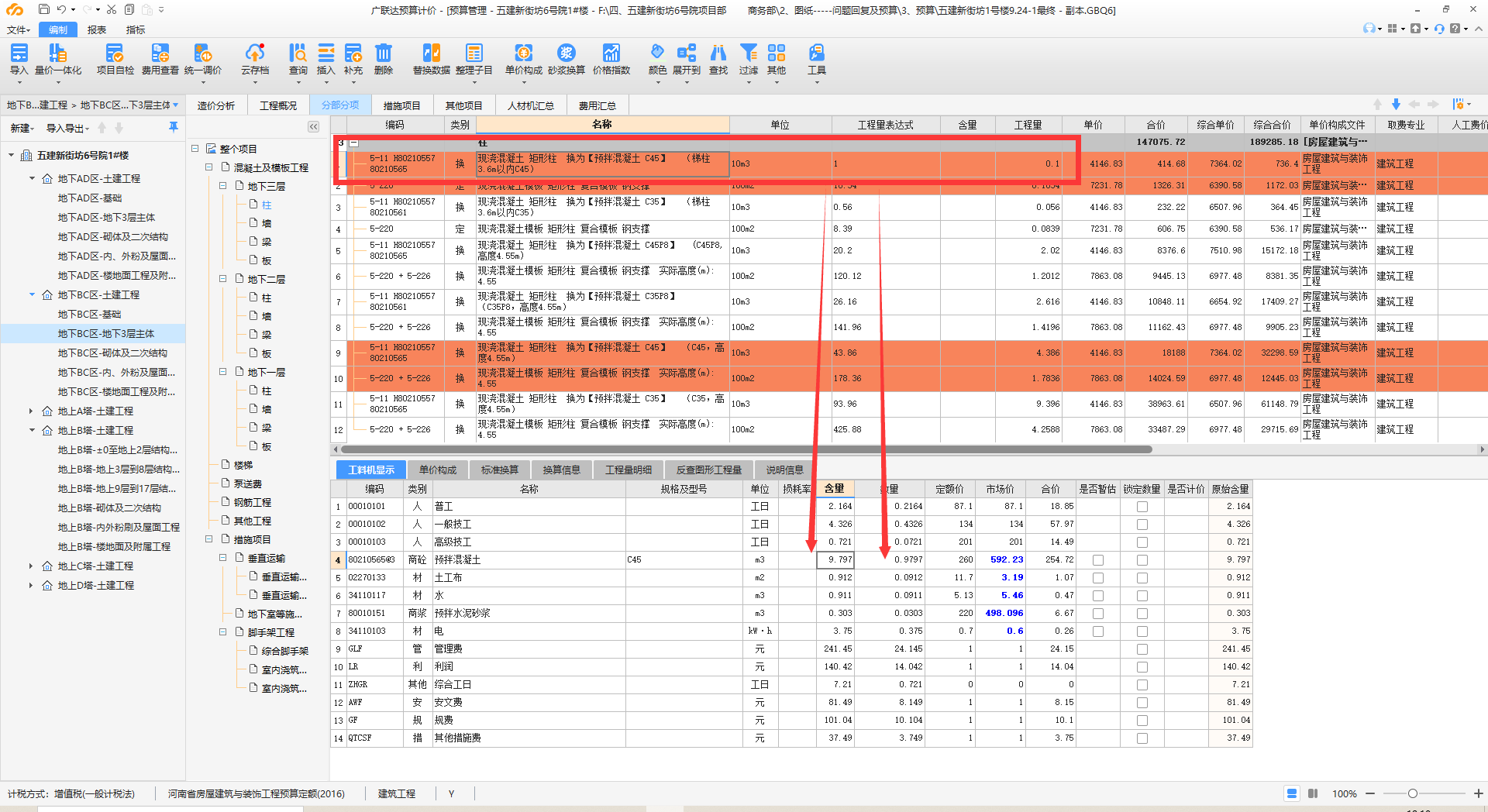This screenshot has width=1488, height=812.
Task: Check 锁定数量 box for 普工 row
Action: point(1142,507)
